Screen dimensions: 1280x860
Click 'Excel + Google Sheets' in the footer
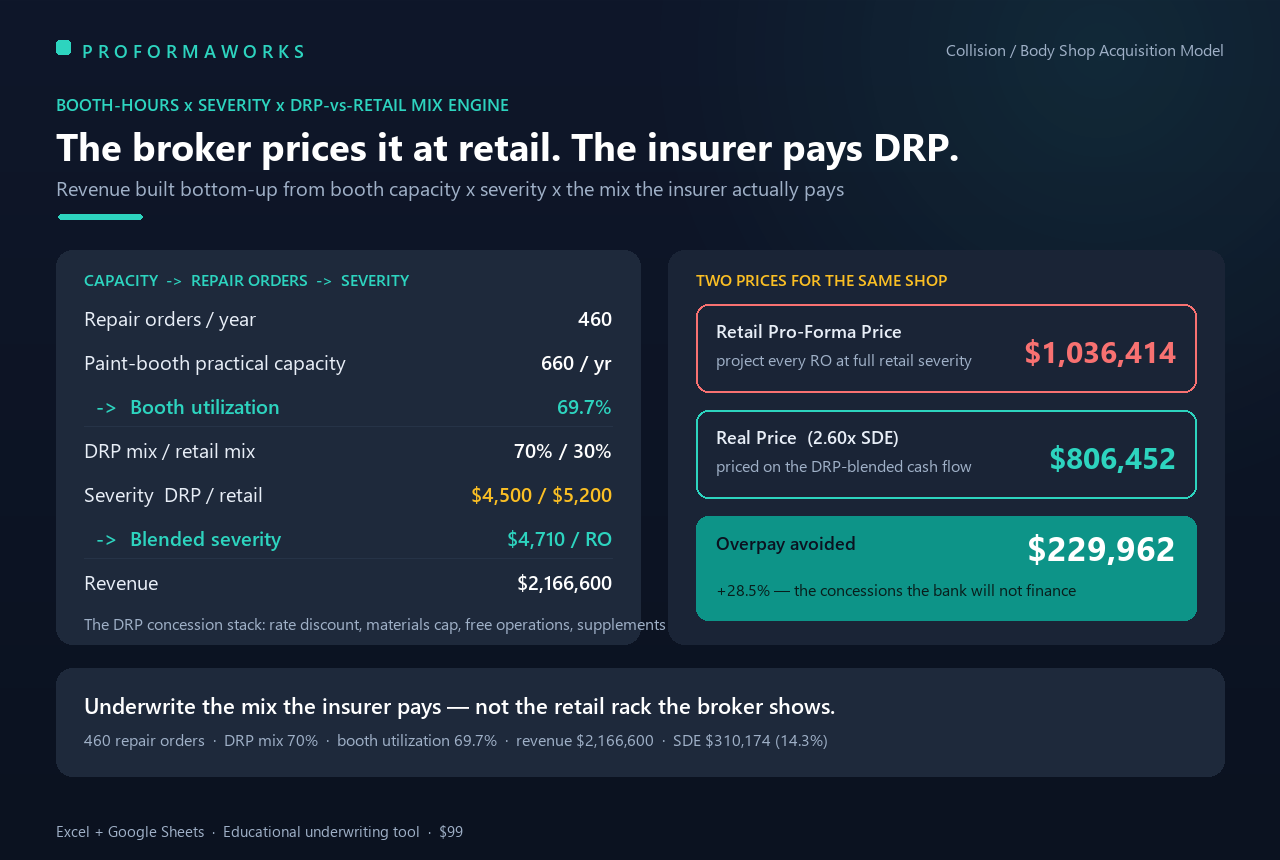point(130,832)
